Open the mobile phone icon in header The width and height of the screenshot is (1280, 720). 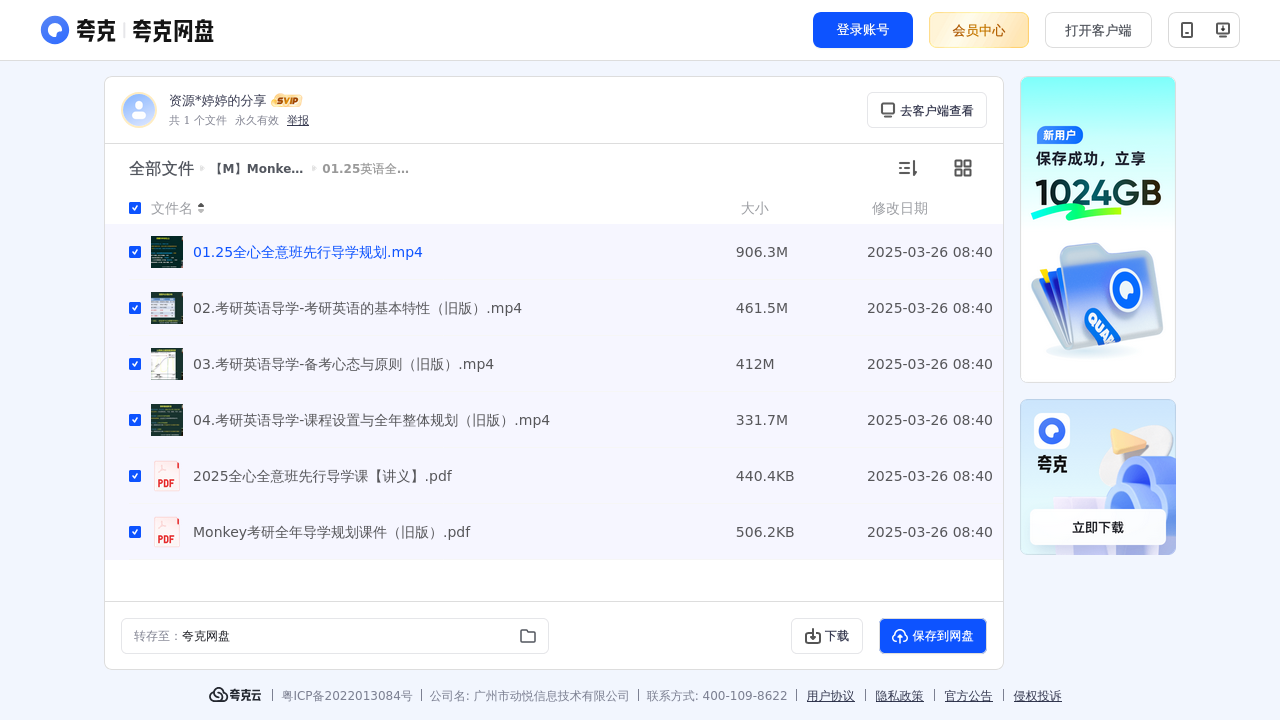(x=1187, y=30)
